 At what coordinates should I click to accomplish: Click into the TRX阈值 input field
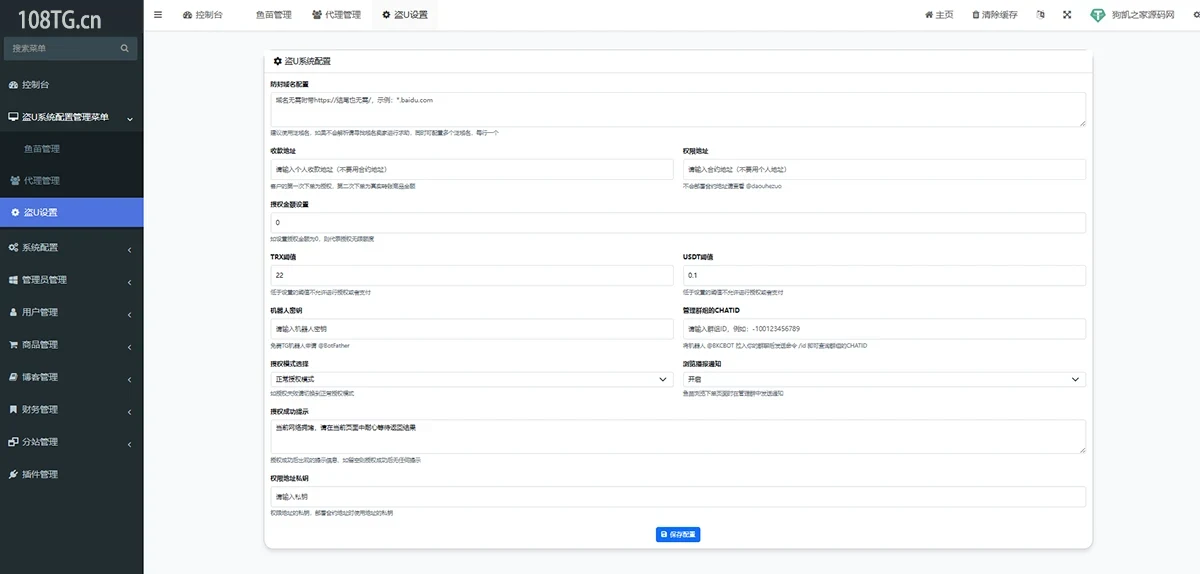point(471,275)
